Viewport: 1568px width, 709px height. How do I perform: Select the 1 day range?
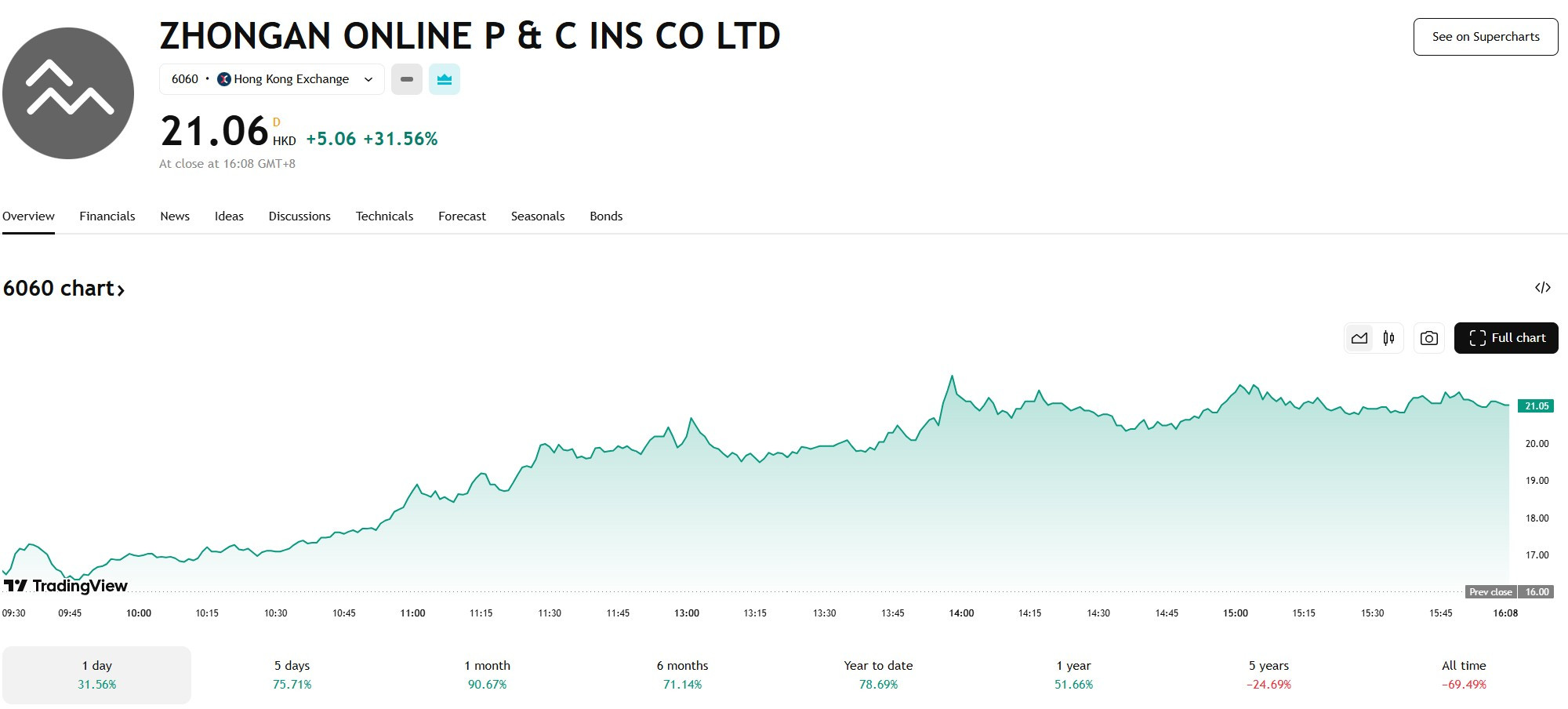(97, 675)
